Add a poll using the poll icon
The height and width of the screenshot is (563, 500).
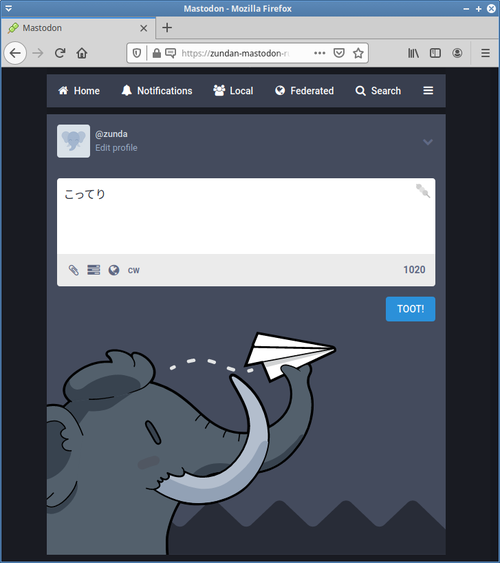(x=94, y=270)
